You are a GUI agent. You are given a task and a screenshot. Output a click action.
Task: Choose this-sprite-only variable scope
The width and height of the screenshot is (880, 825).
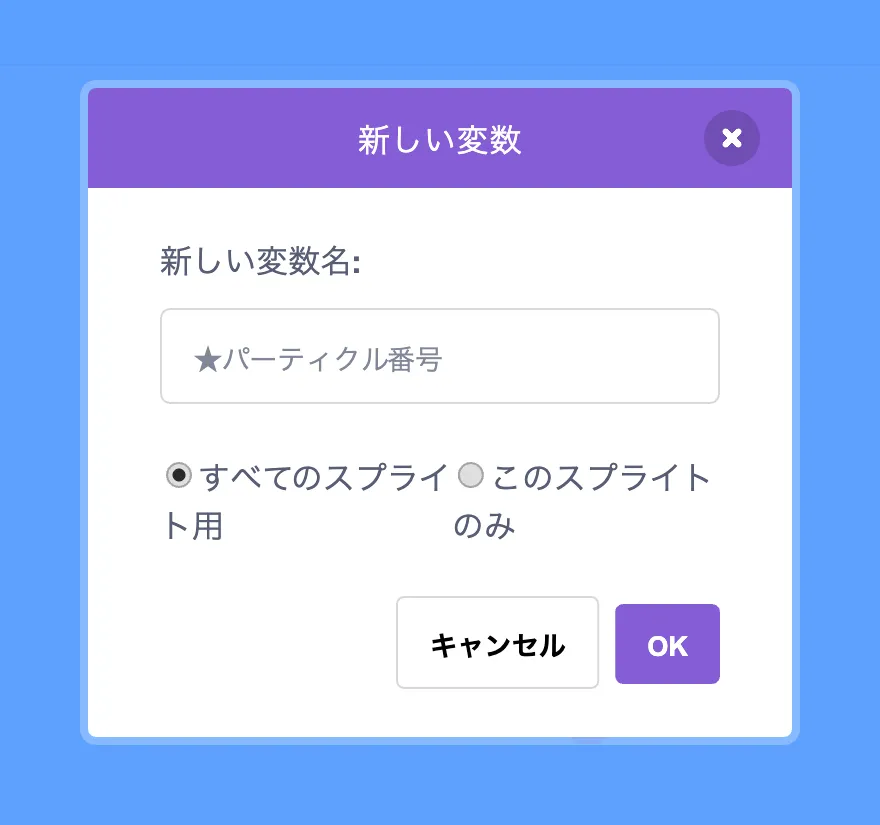pos(470,476)
